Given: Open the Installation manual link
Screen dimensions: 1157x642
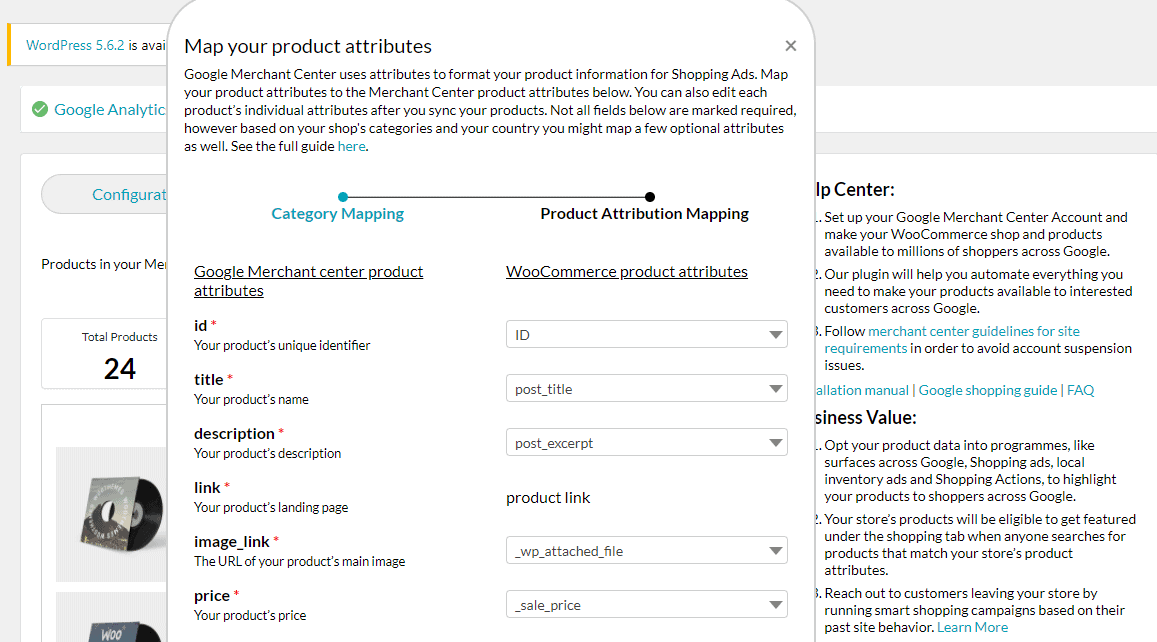Looking at the screenshot, I should coord(862,390).
